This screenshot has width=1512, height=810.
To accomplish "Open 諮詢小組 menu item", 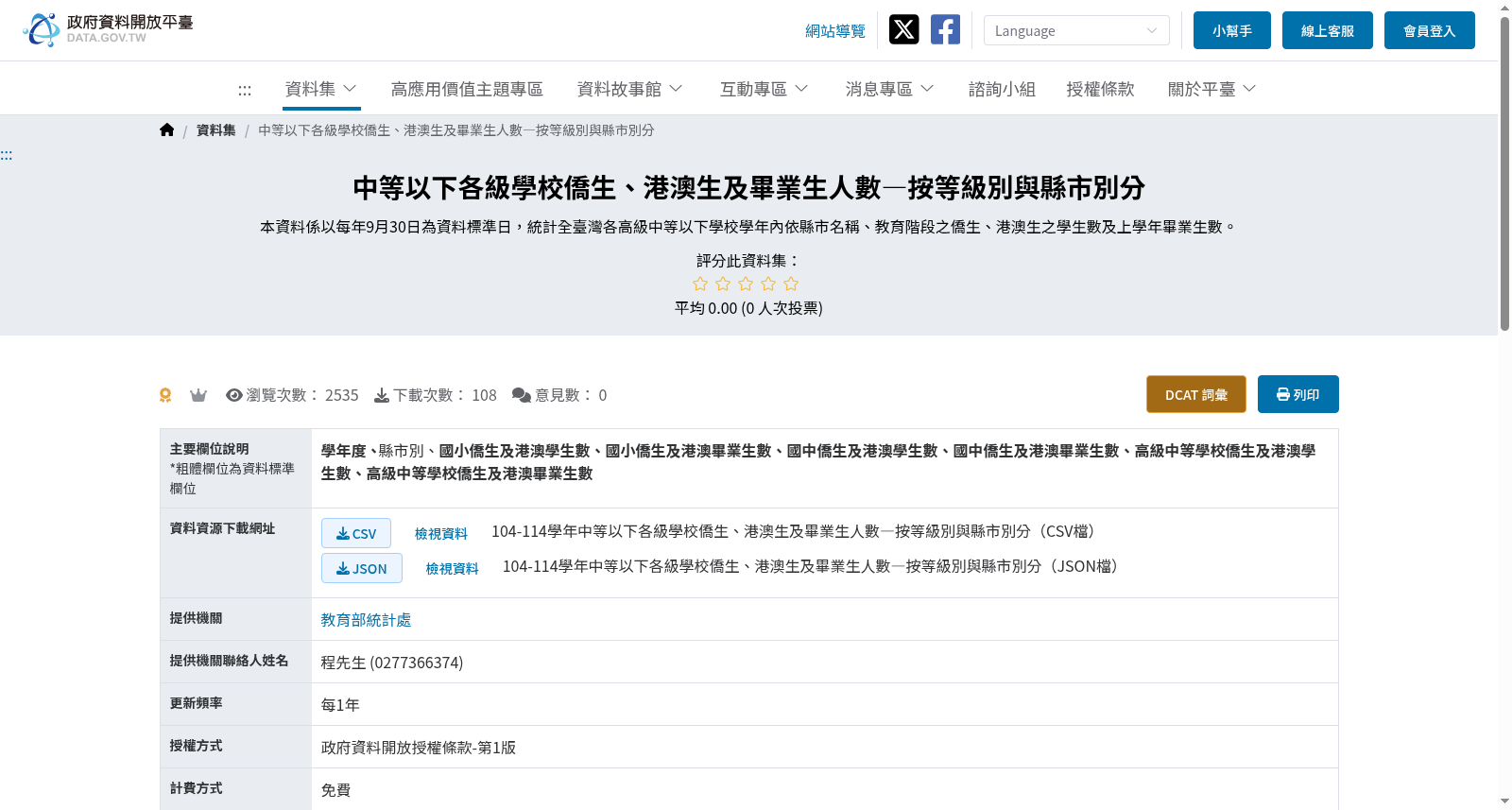I will pos(1002,89).
